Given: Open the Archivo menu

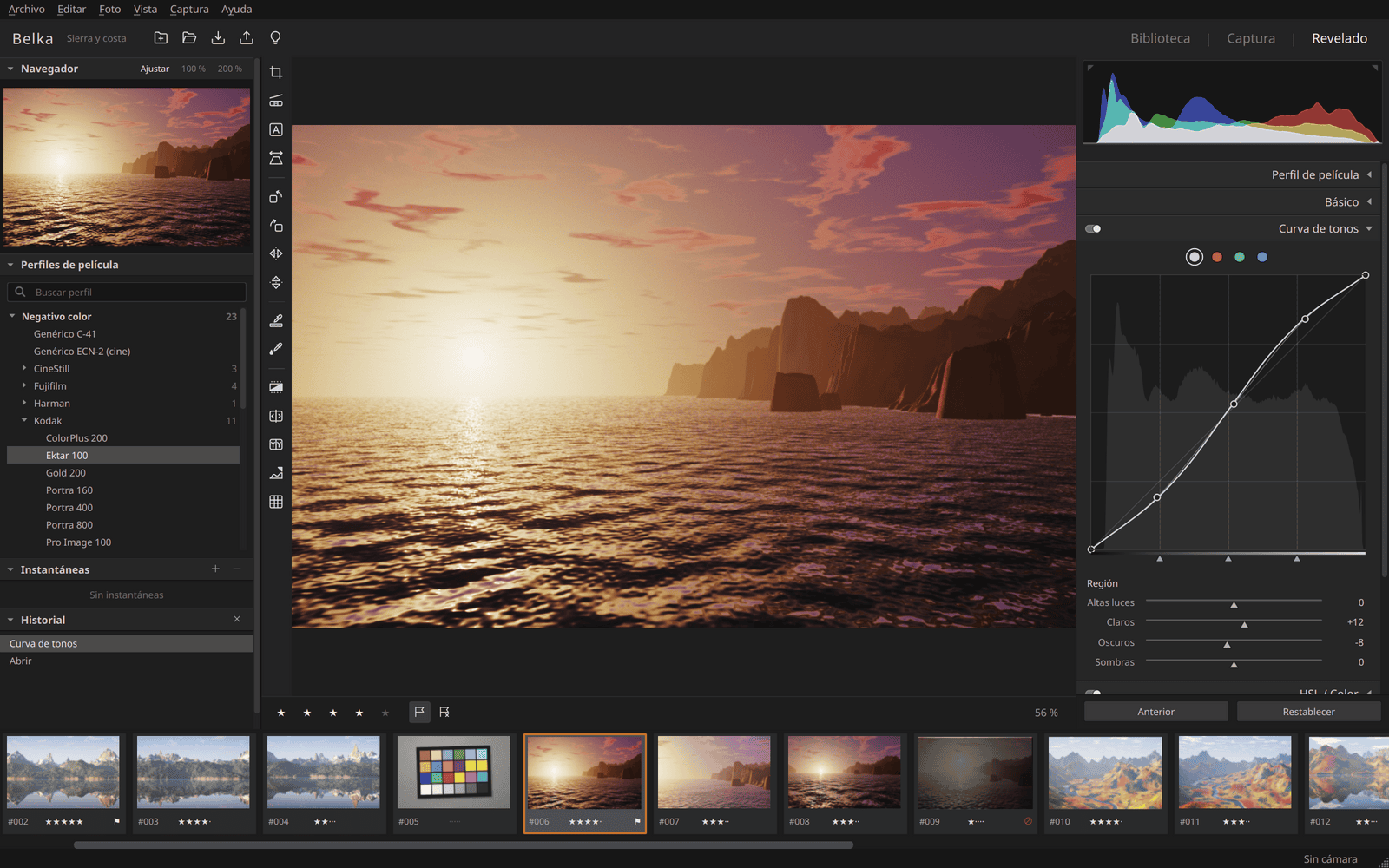Looking at the screenshot, I should click(27, 9).
